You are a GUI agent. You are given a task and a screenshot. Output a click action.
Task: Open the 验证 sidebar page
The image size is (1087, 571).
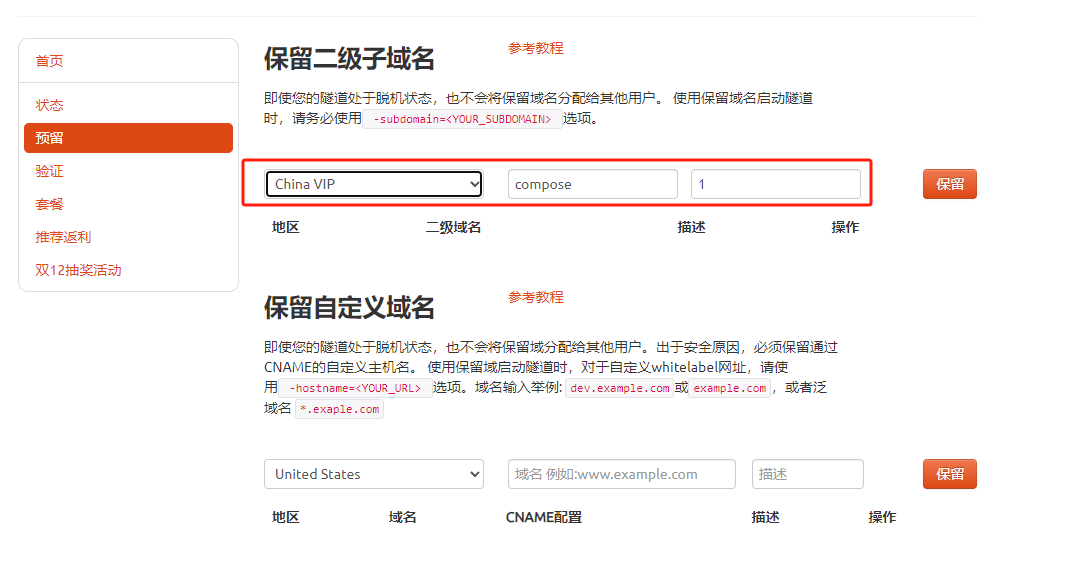point(49,171)
